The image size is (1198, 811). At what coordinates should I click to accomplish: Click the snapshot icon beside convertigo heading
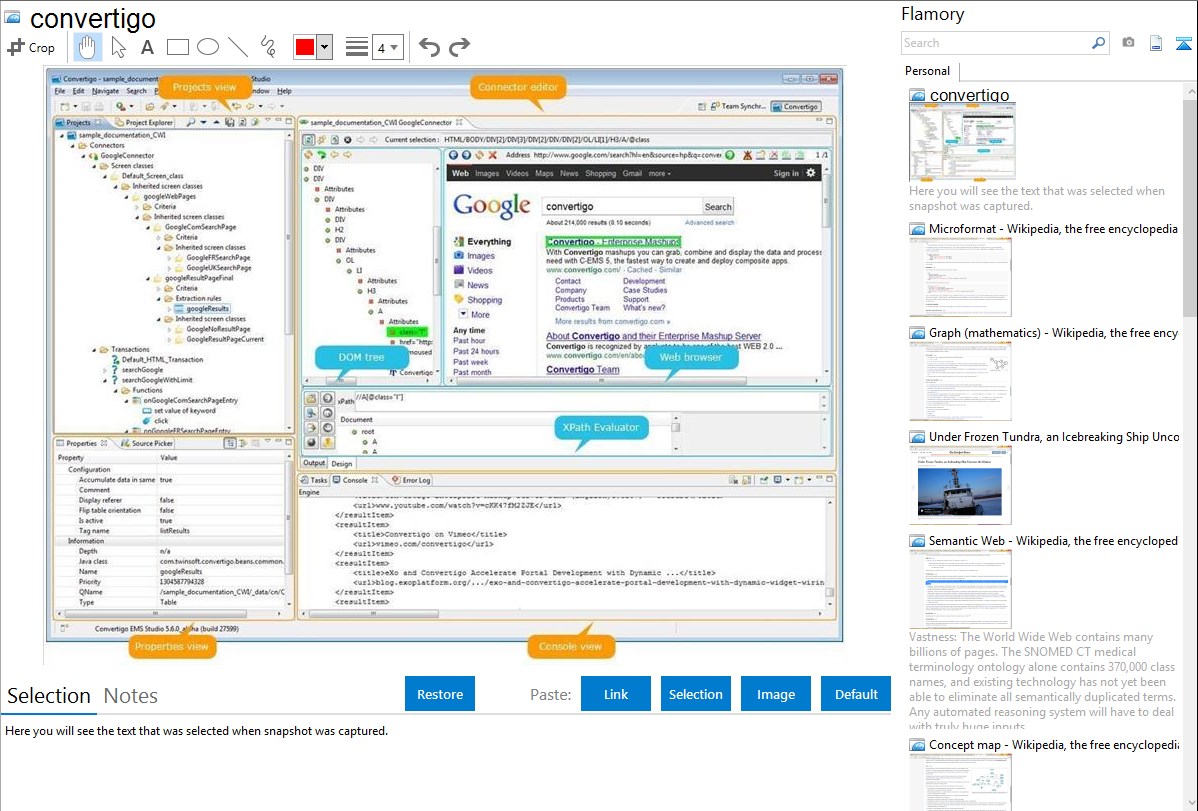pyautogui.click(x=12, y=16)
